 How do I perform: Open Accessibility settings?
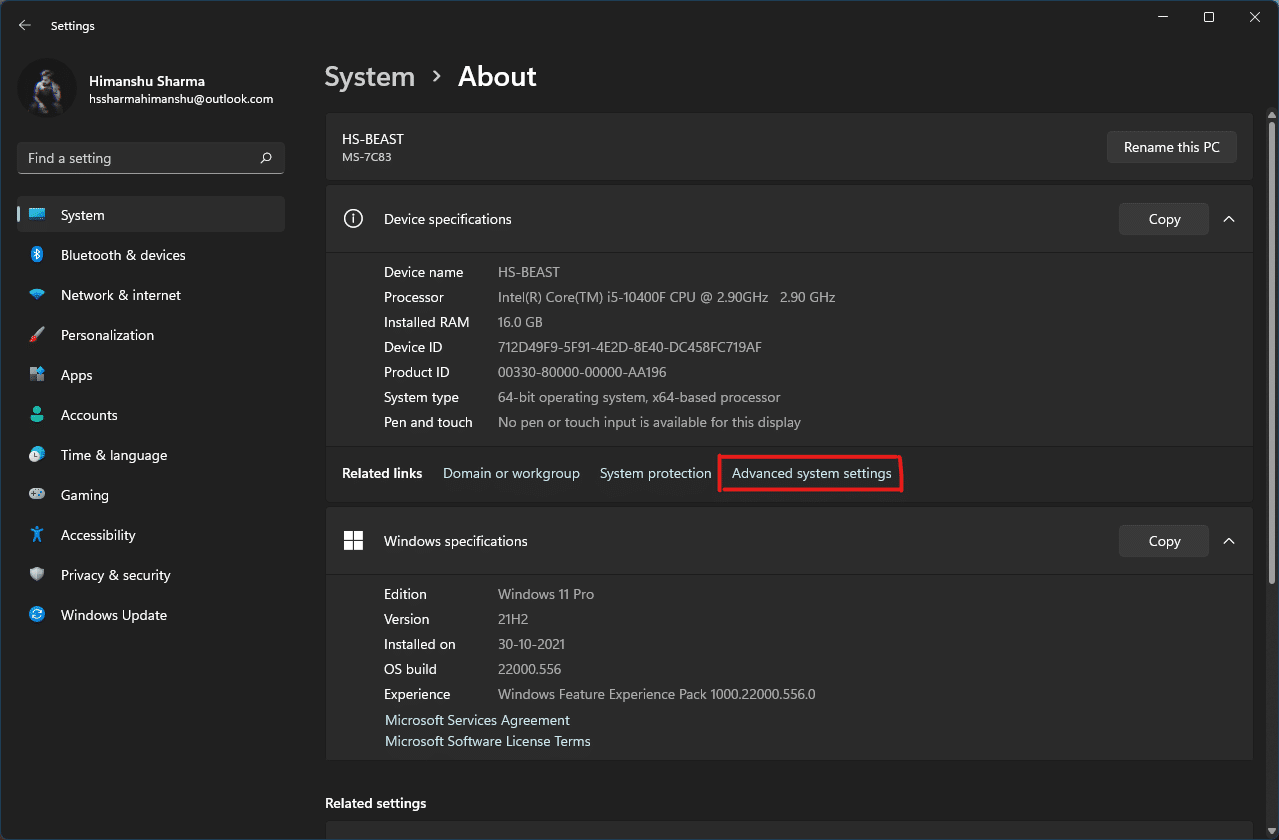[x=151, y=535]
